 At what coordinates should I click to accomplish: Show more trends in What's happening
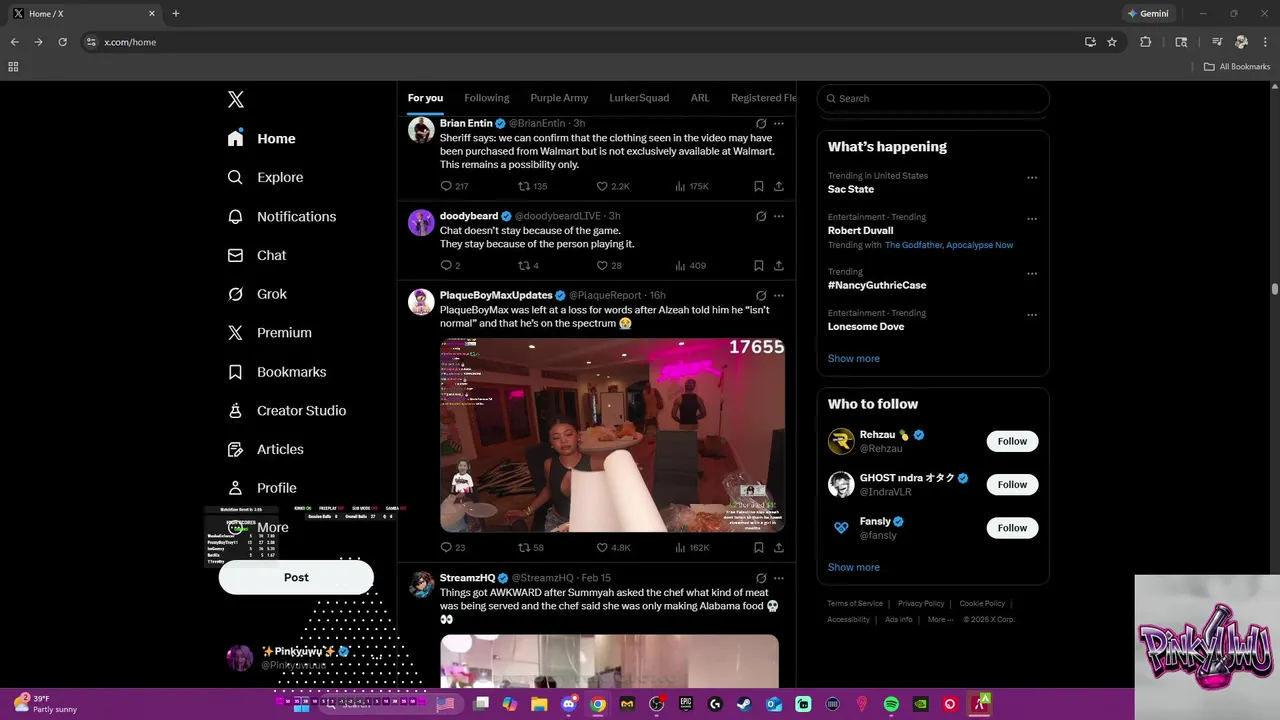click(x=853, y=358)
